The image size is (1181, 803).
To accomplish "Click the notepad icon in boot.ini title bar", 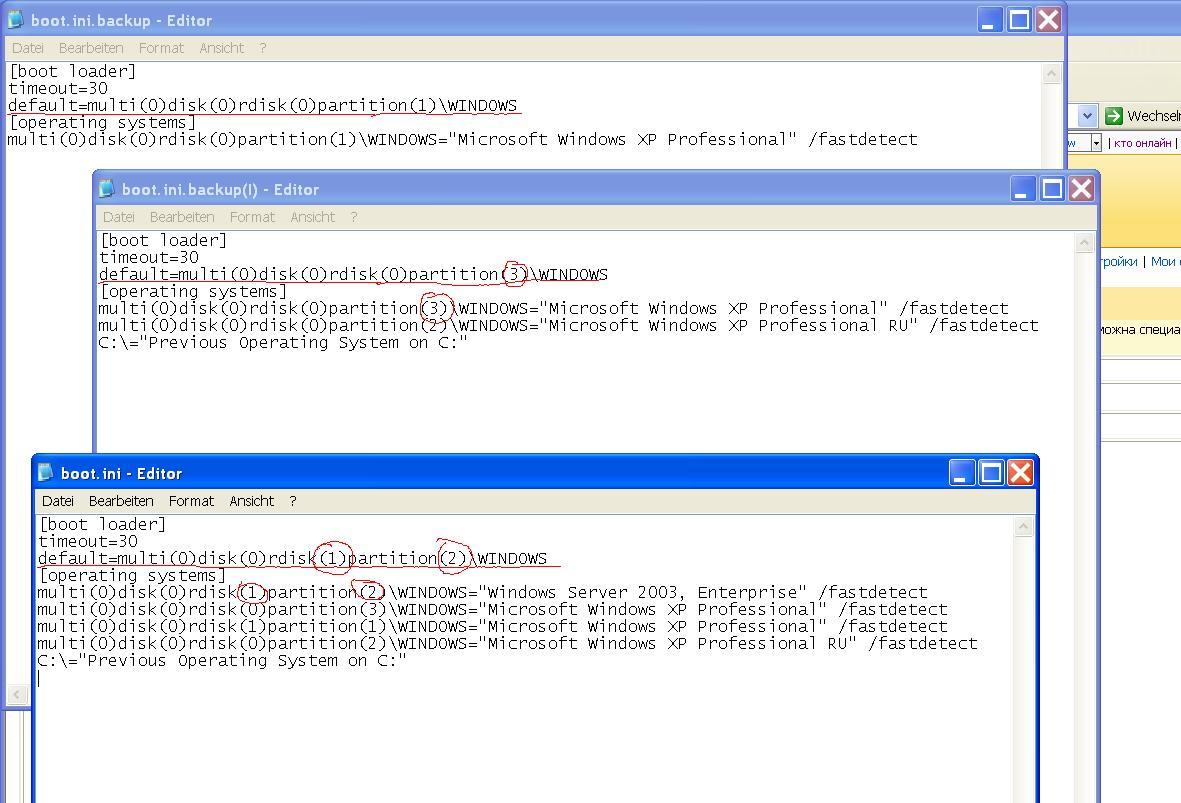I will (x=45, y=473).
